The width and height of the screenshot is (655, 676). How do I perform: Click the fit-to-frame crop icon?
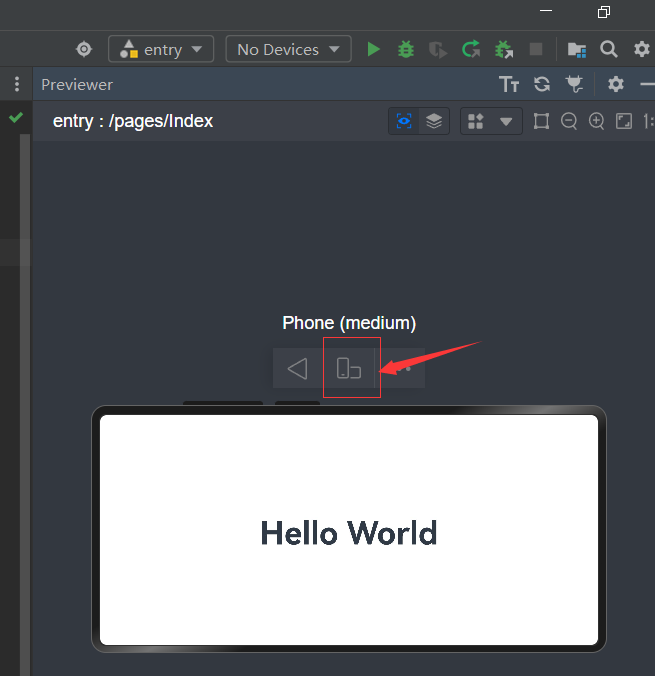coord(541,121)
